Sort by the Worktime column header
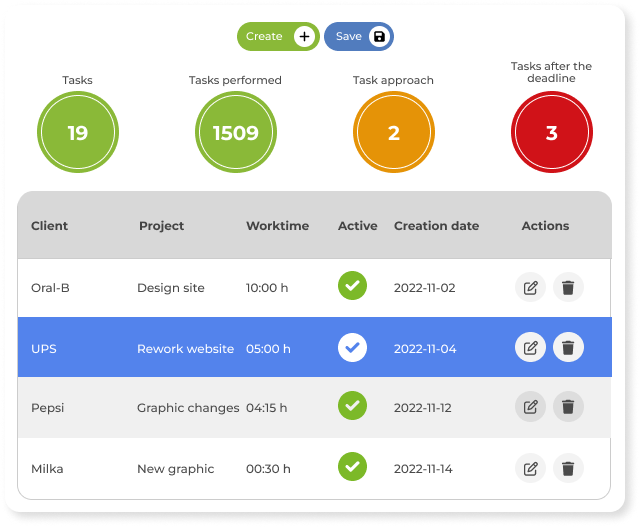 pyautogui.click(x=278, y=226)
